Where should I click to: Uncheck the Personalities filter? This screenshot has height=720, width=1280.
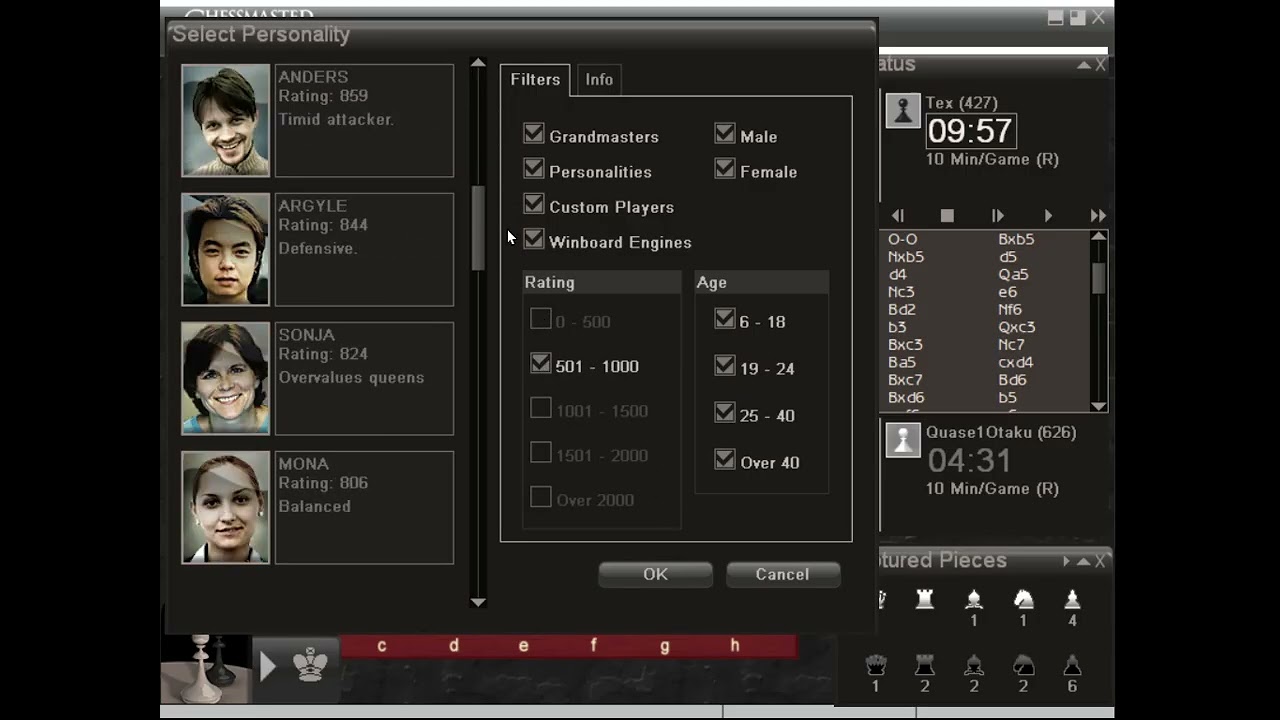coord(534,169)
